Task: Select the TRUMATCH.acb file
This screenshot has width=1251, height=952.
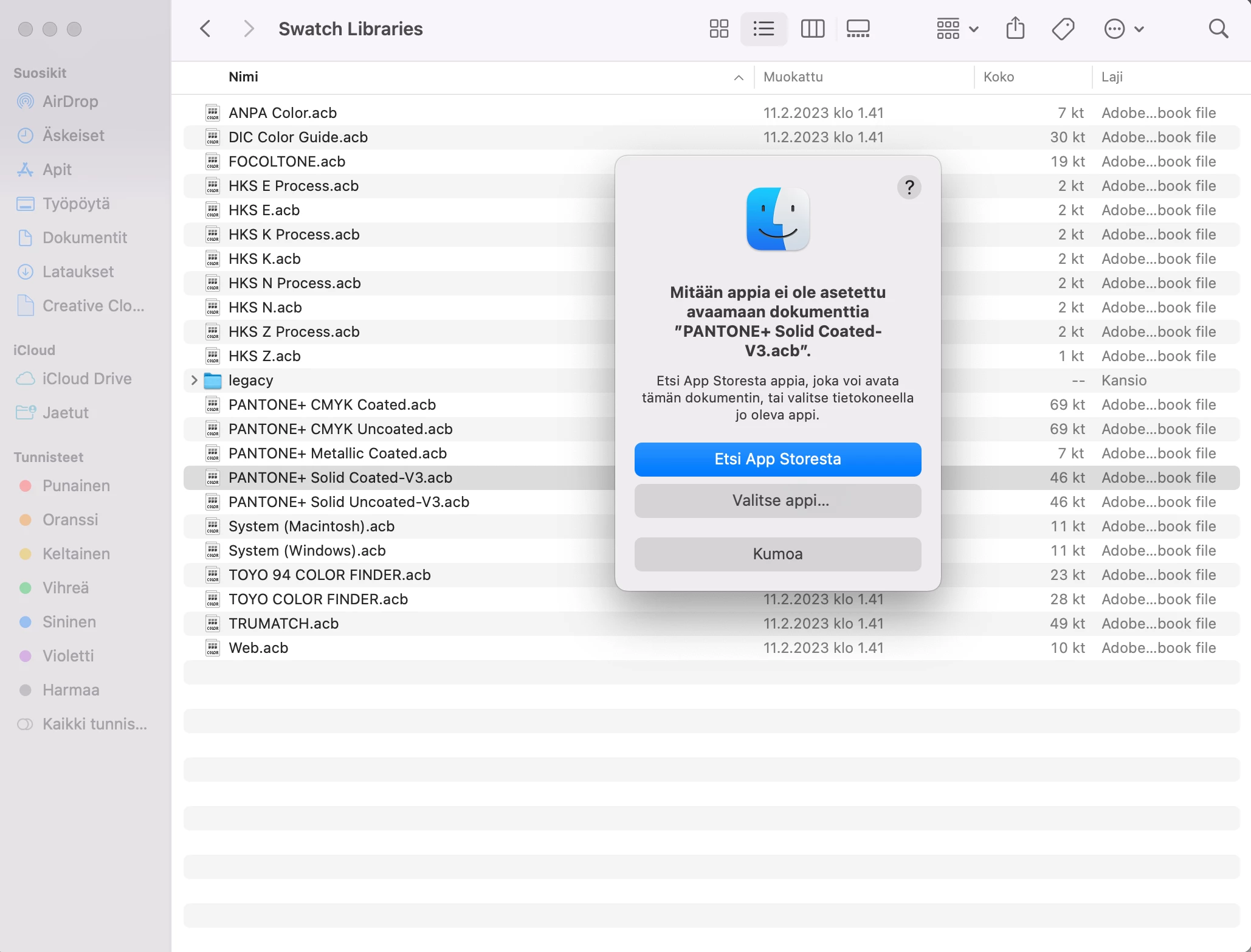Action: (283, 624)
